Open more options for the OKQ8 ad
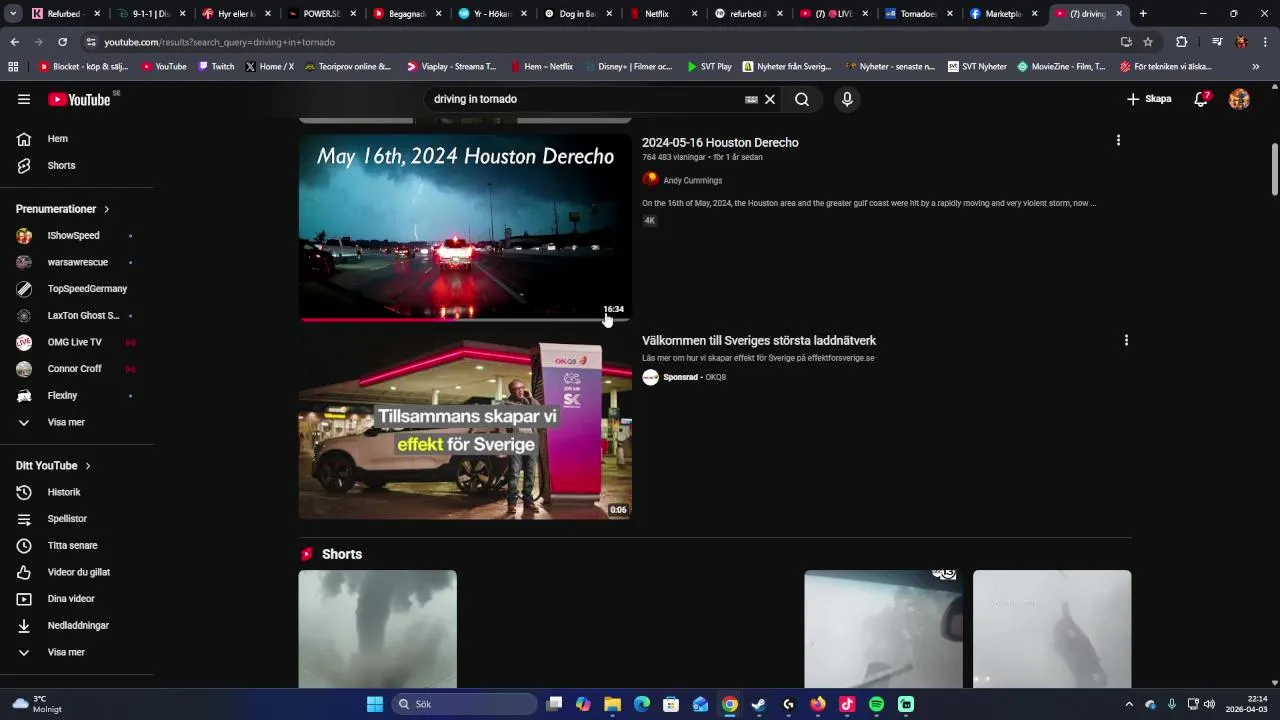This screenshot has height=720, width=1280. click(x=1126, y=340)
